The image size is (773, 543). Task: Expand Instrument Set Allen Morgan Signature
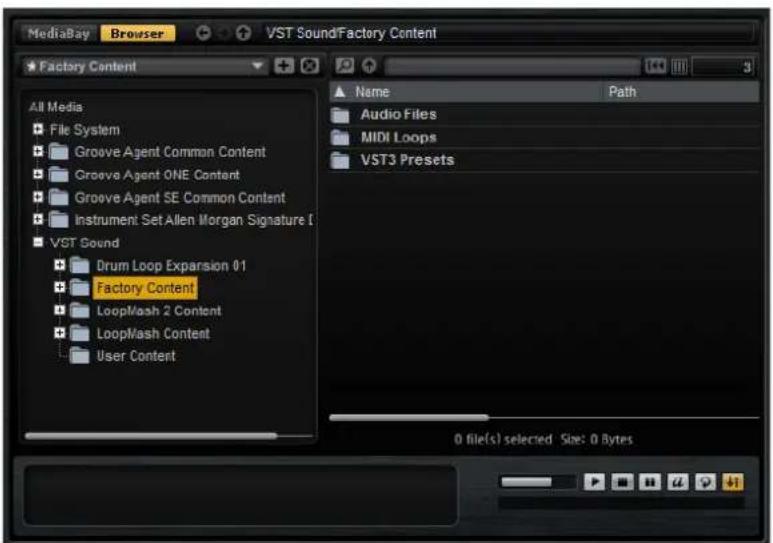[x=38, y=219]
